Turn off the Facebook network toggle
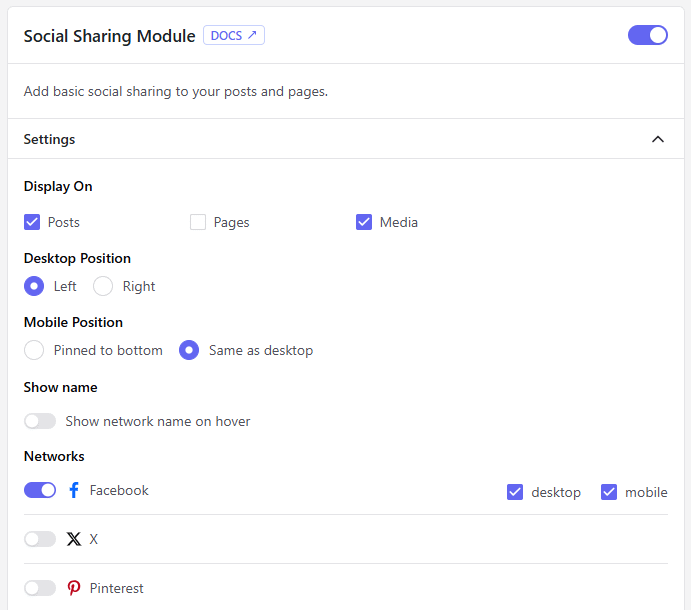 point(40,490)
